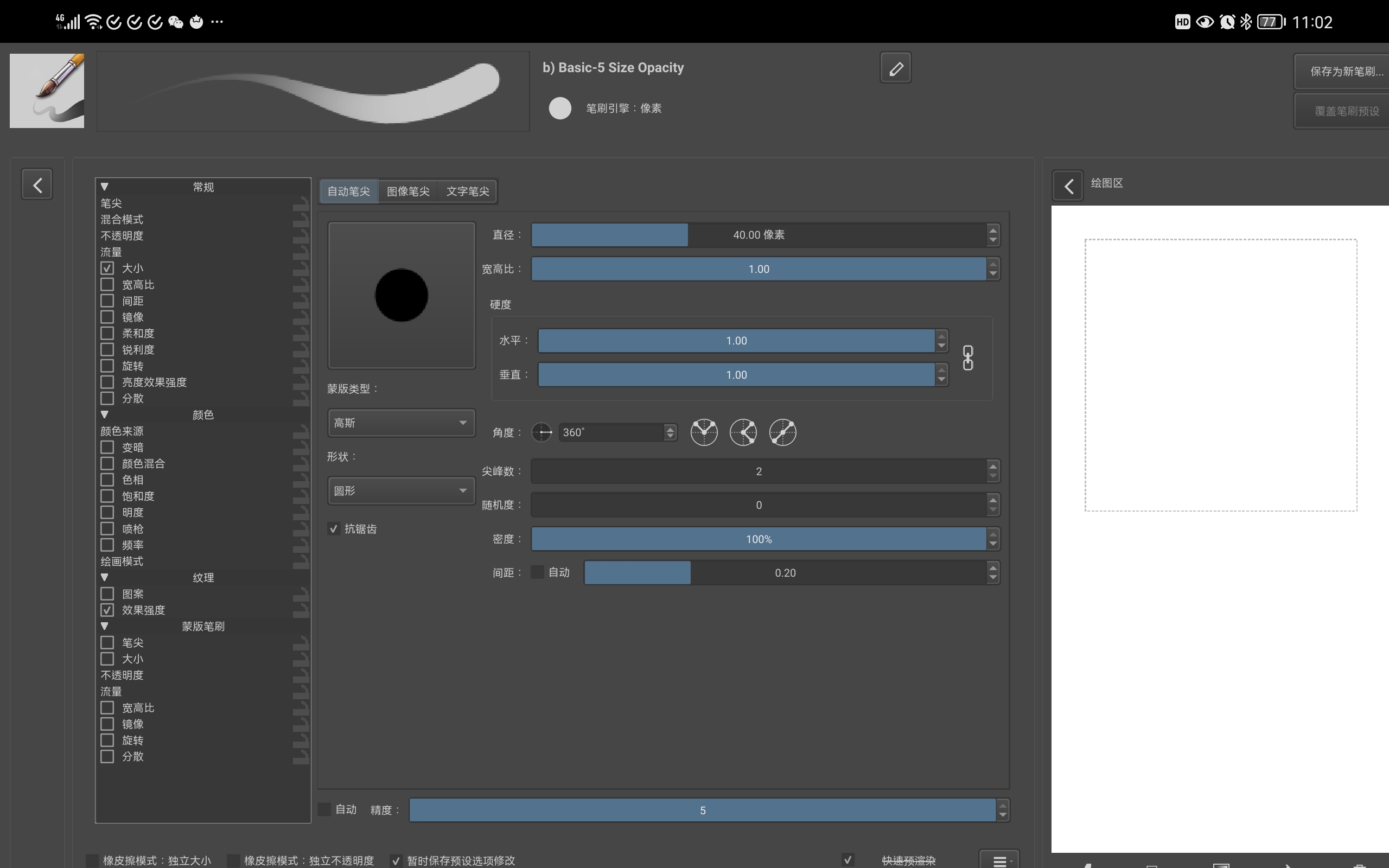Click the first angle flip icon
This screenshot has width=1389, height=868.
coord(704,432)
